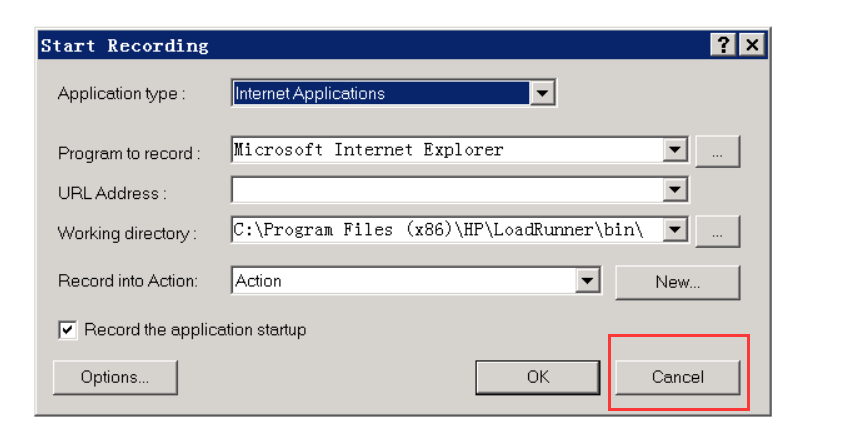Open the Program to record dropdown arrow

tap(676, 150)
